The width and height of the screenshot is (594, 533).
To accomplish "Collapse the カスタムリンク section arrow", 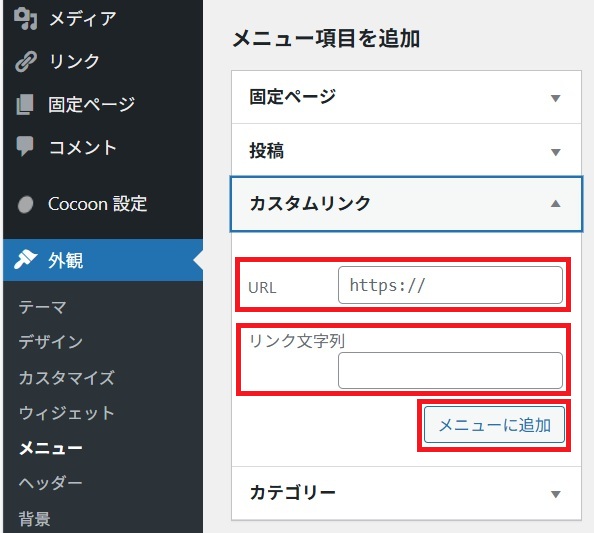I will 555,203.
